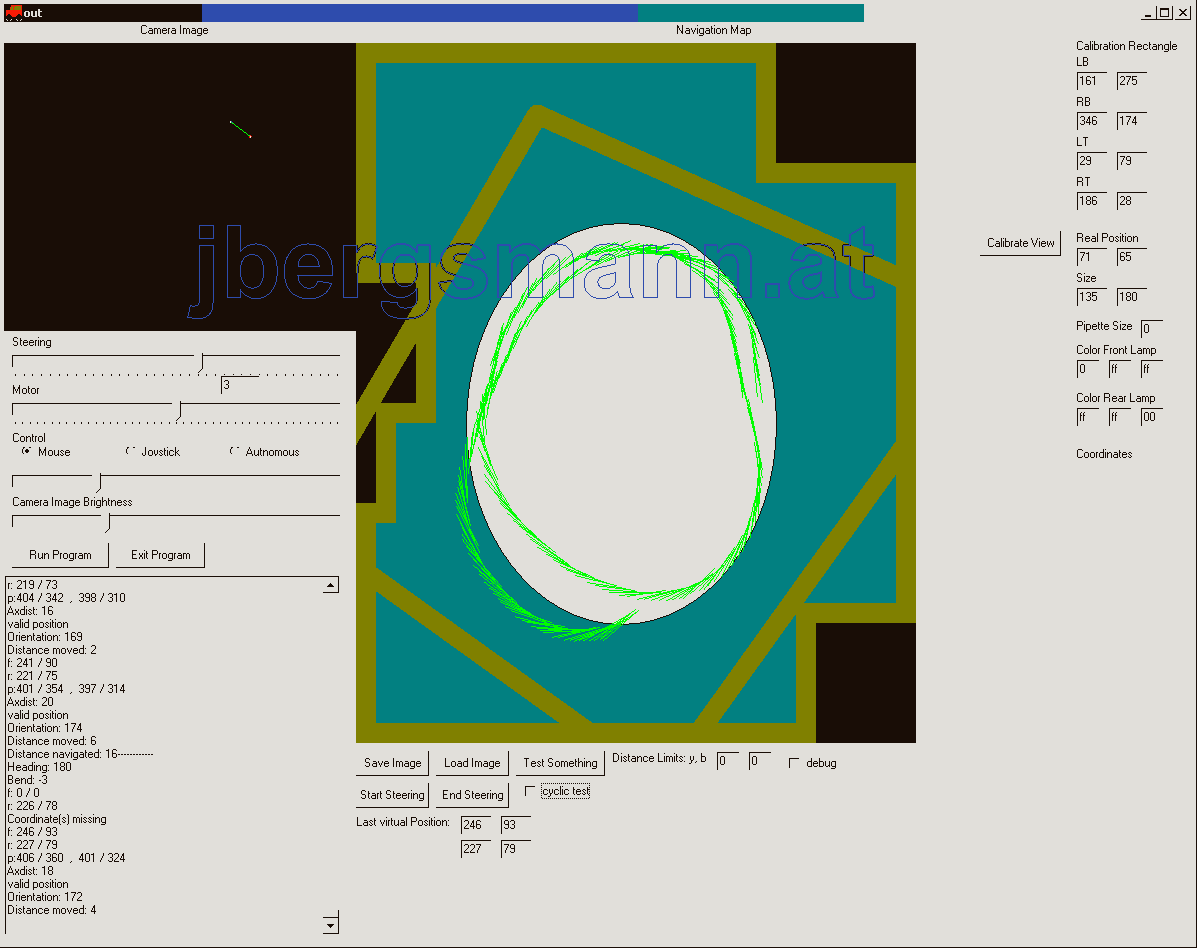Click the LT field containing 29

[1091, 161]
